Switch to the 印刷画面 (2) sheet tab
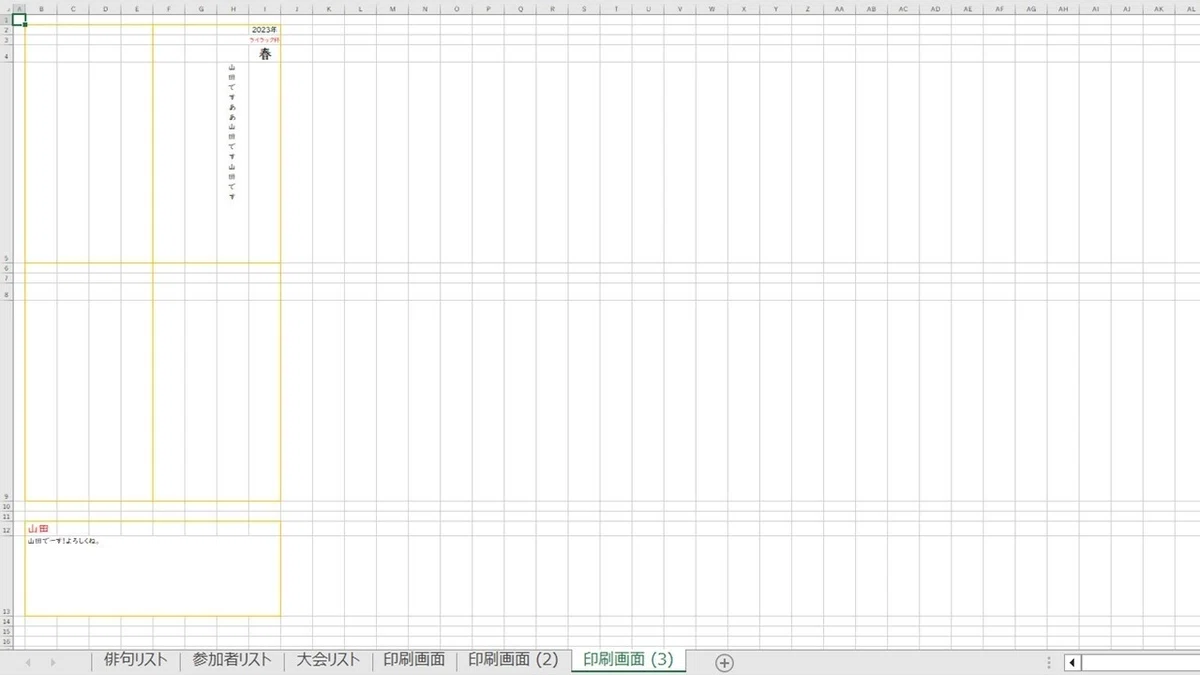Image resolution: width=1200 pixels, height=675 pixels. (x=513, y=660)
